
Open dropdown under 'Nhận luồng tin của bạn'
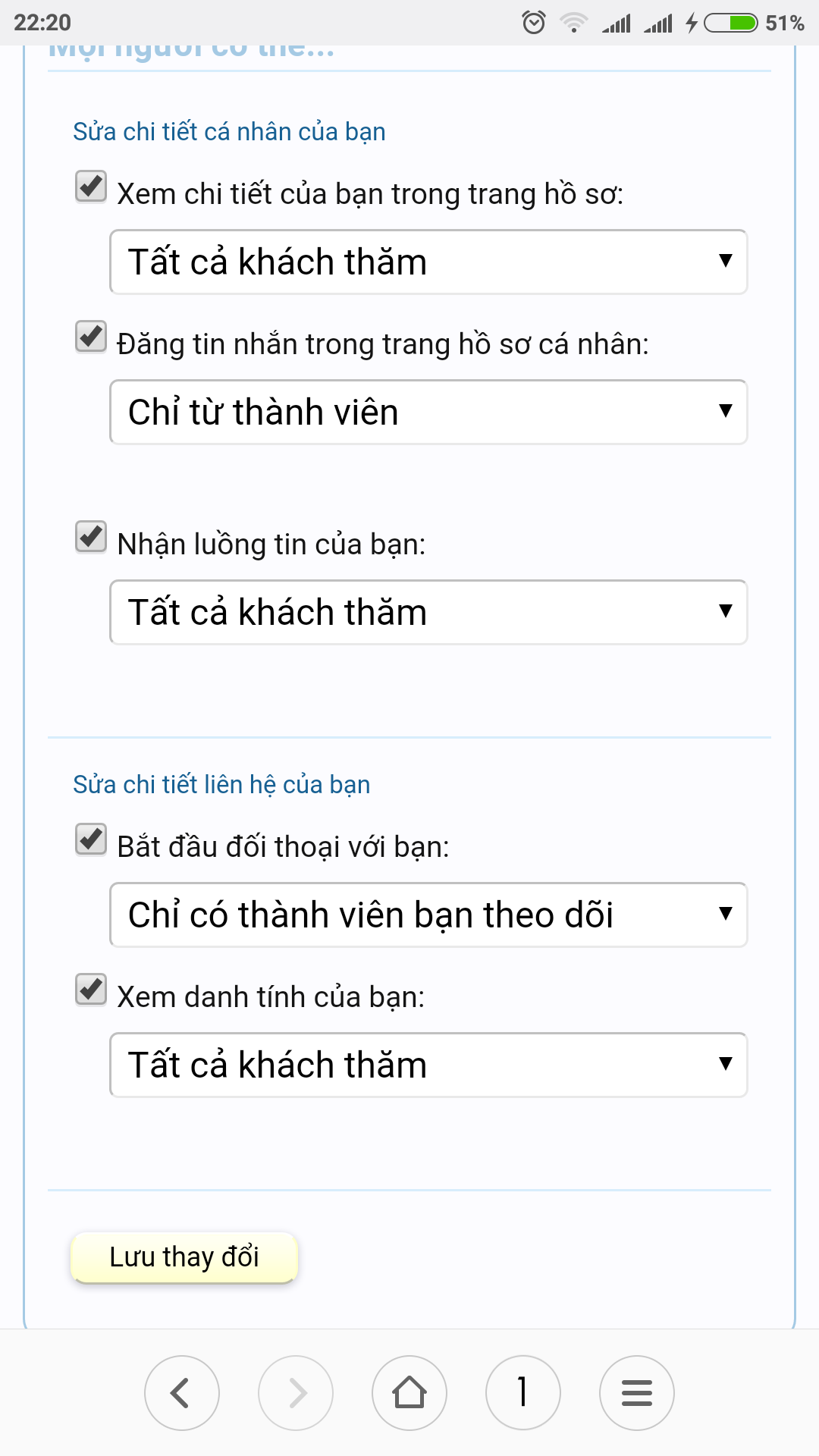coord(428,612)
